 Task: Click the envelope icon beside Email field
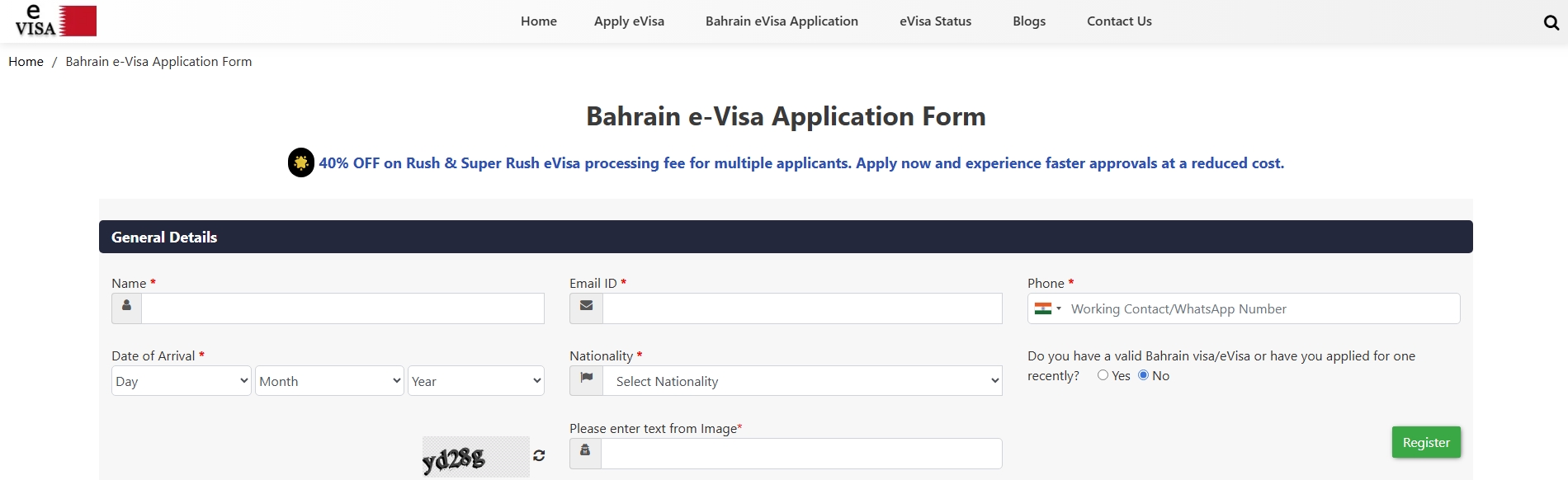click(x=586, y=306)
